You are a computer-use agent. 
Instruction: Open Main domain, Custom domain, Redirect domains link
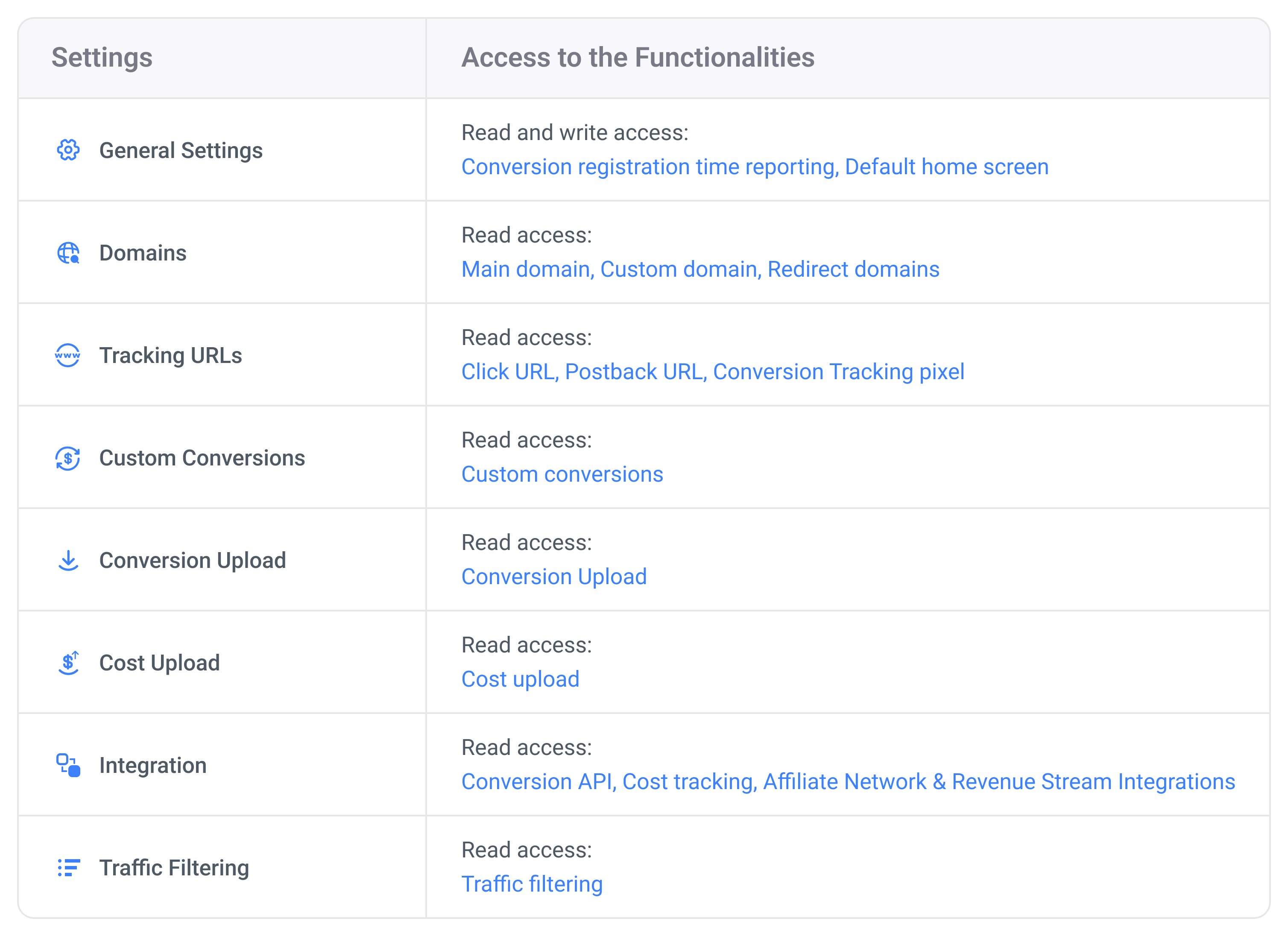[700, 269]
